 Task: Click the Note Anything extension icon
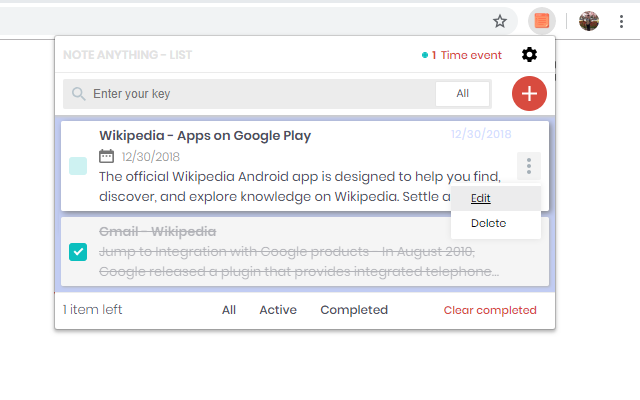tap(541, 21)
